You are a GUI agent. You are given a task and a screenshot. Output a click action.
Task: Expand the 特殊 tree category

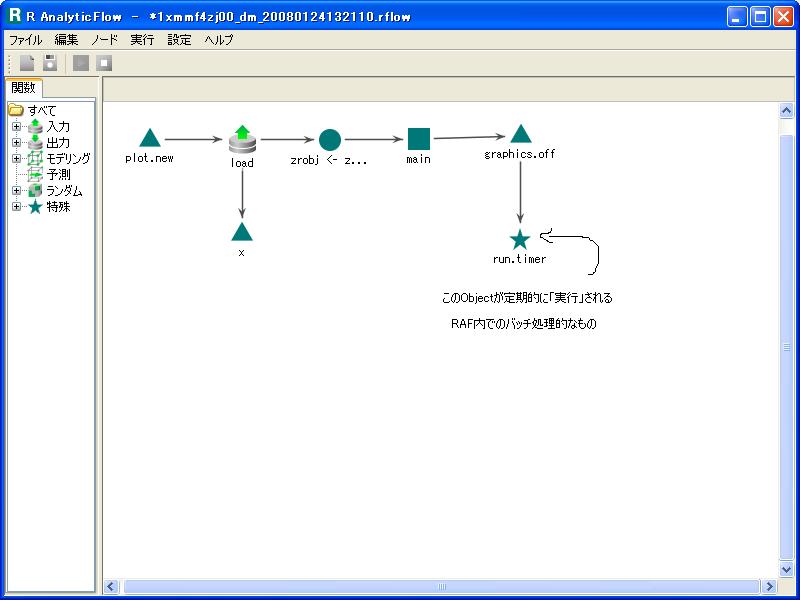point(16,207)
